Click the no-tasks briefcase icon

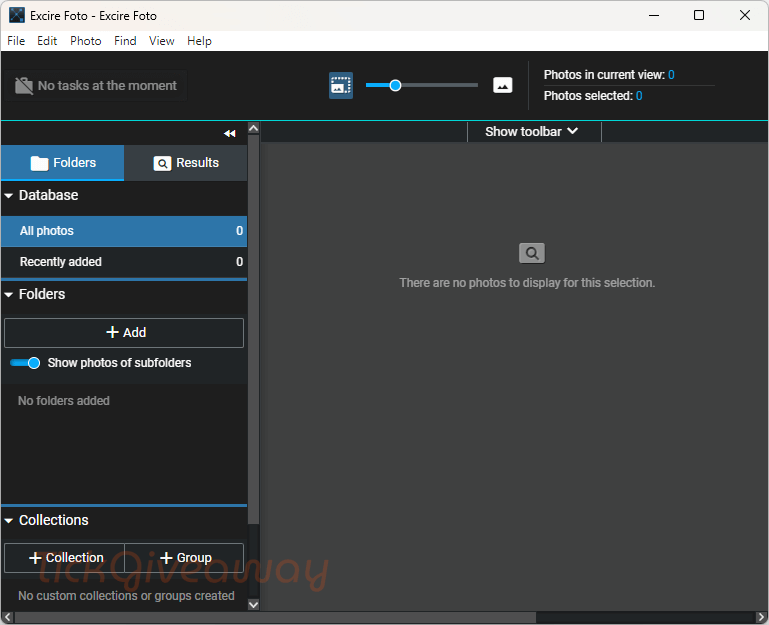(x=24, y=86)
